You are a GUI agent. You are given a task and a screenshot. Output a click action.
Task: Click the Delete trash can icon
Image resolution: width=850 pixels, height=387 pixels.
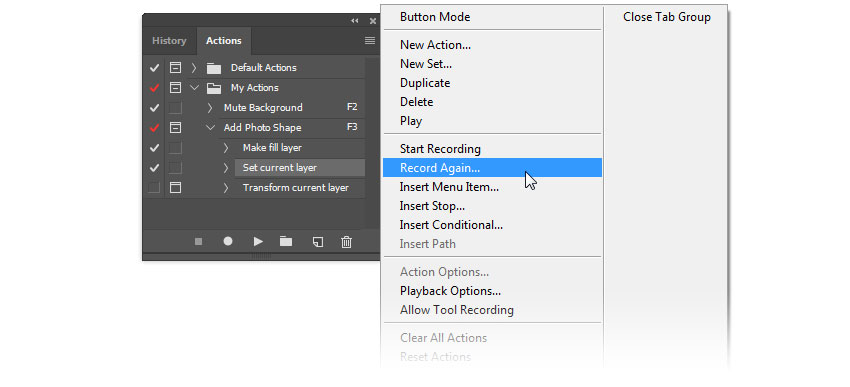(346, 242)
